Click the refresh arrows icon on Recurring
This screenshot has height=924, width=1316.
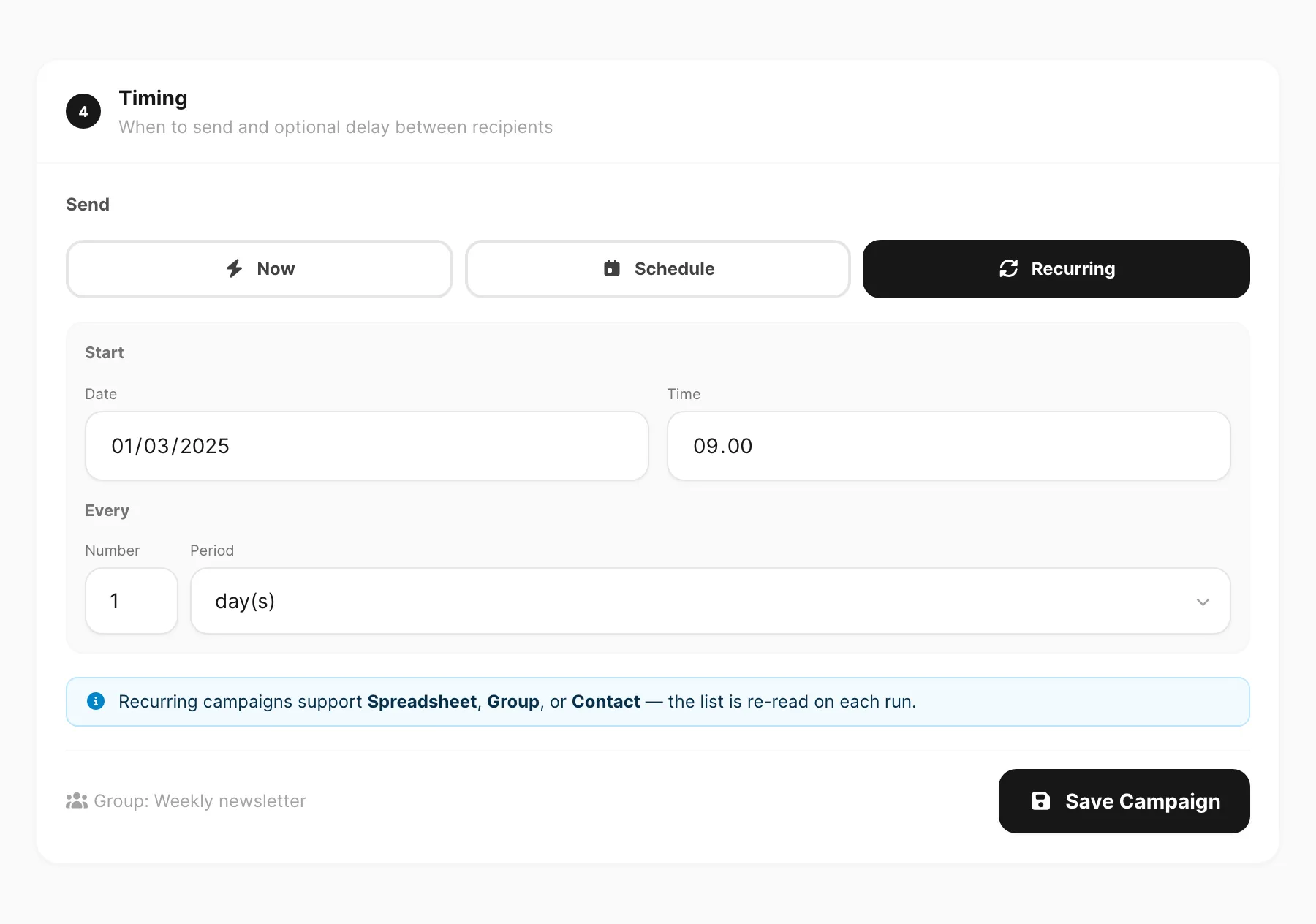point(1009,268)
